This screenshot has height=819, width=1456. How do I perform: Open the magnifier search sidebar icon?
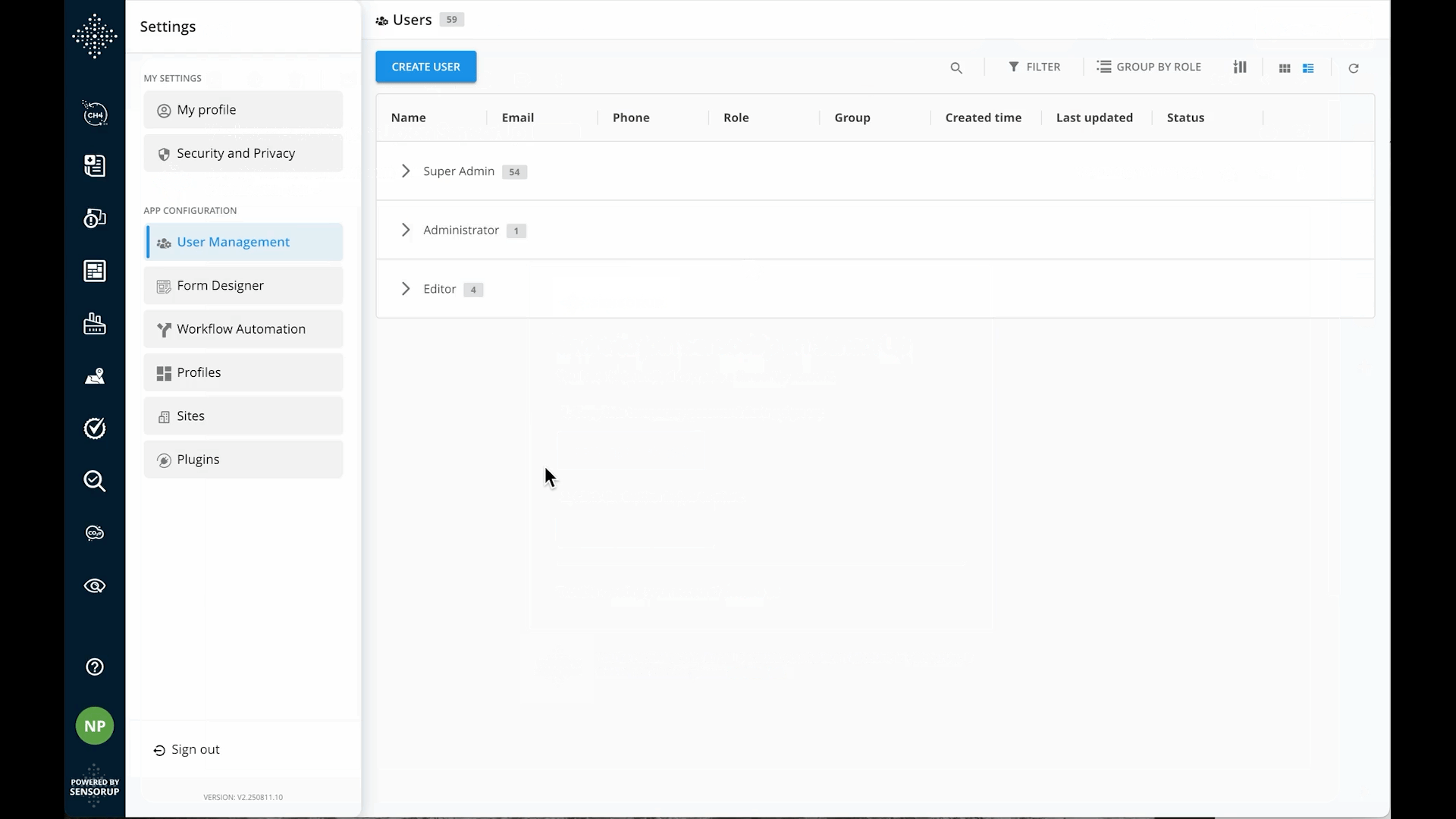point(95,481)
